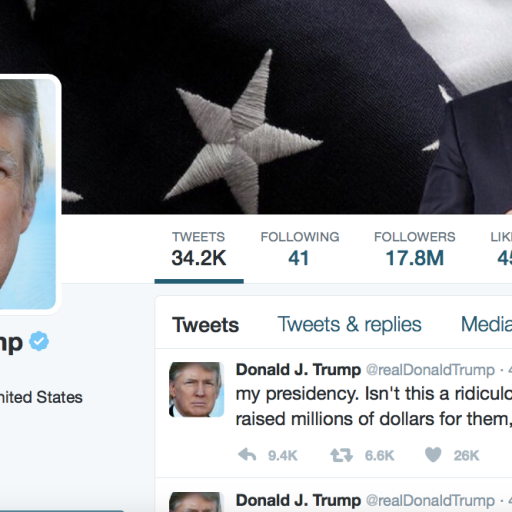
Task: Click the reply arrow icon on first tweet
Action: (x=247, y=455)
